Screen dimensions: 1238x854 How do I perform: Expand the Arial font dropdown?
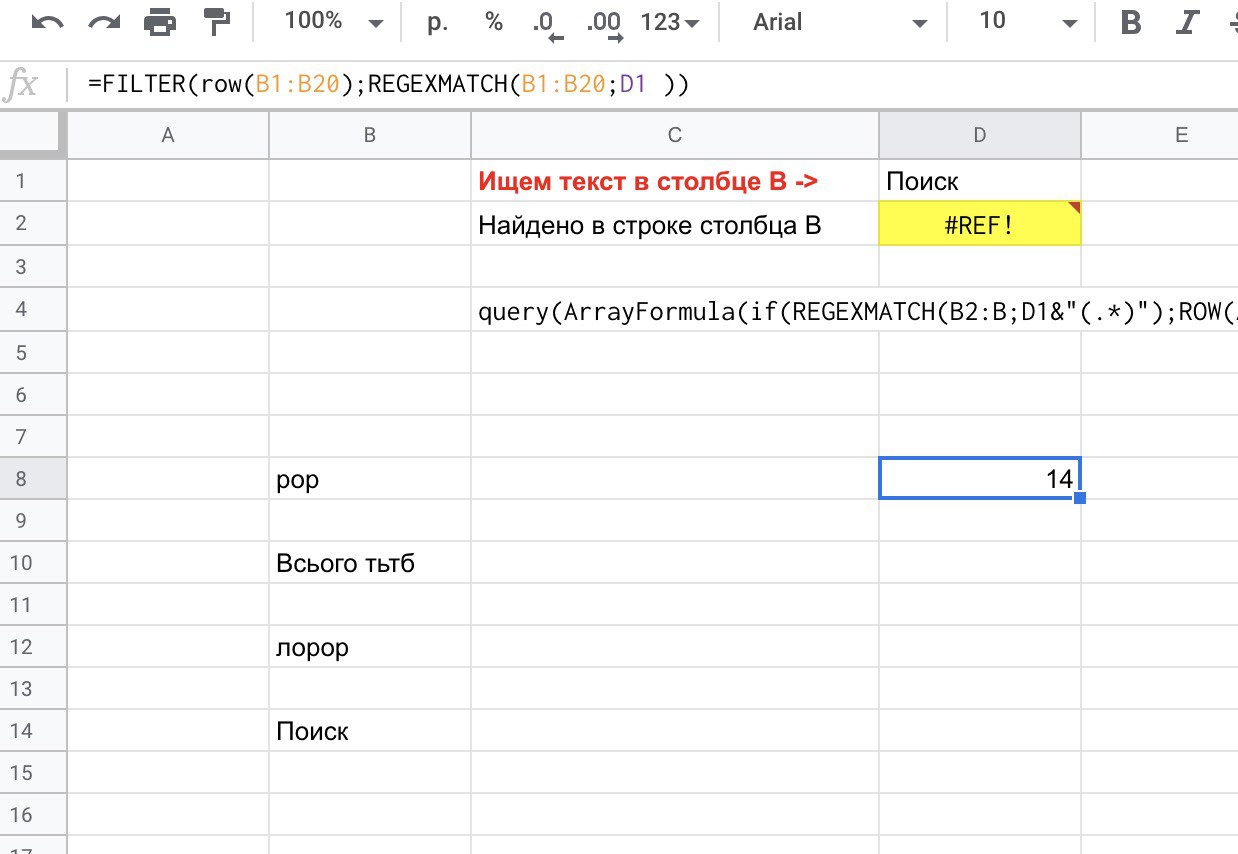tap(838, 22)
